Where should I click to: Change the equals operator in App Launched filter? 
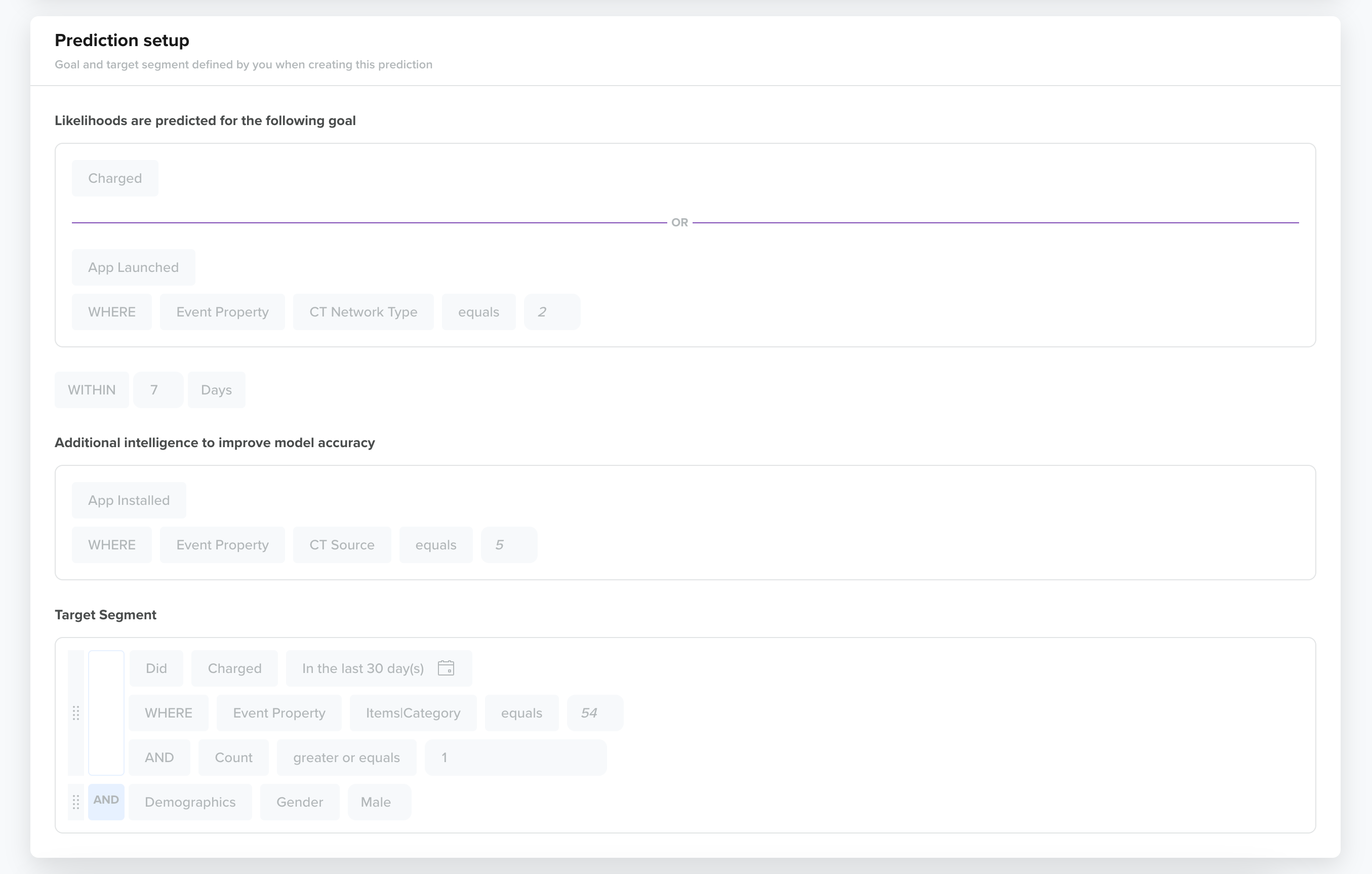pos(478,311)
